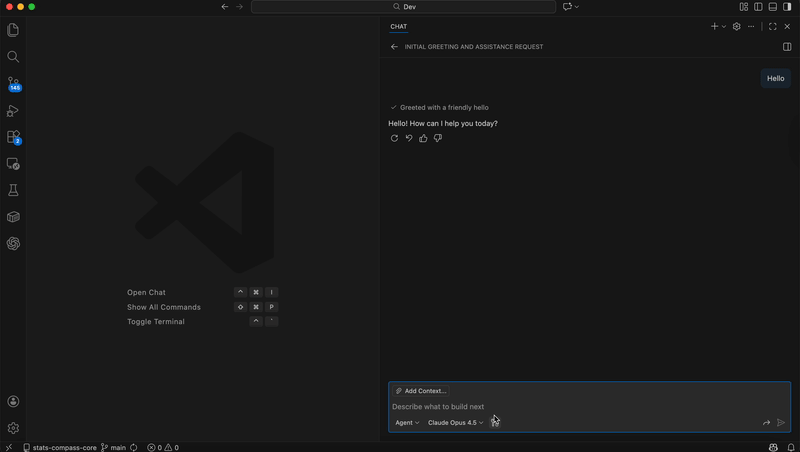Image resolution: width=800 pixels, height=452 pixels.
Task: Open the Remote Explorer view
Action: click(x=13, y=164)
